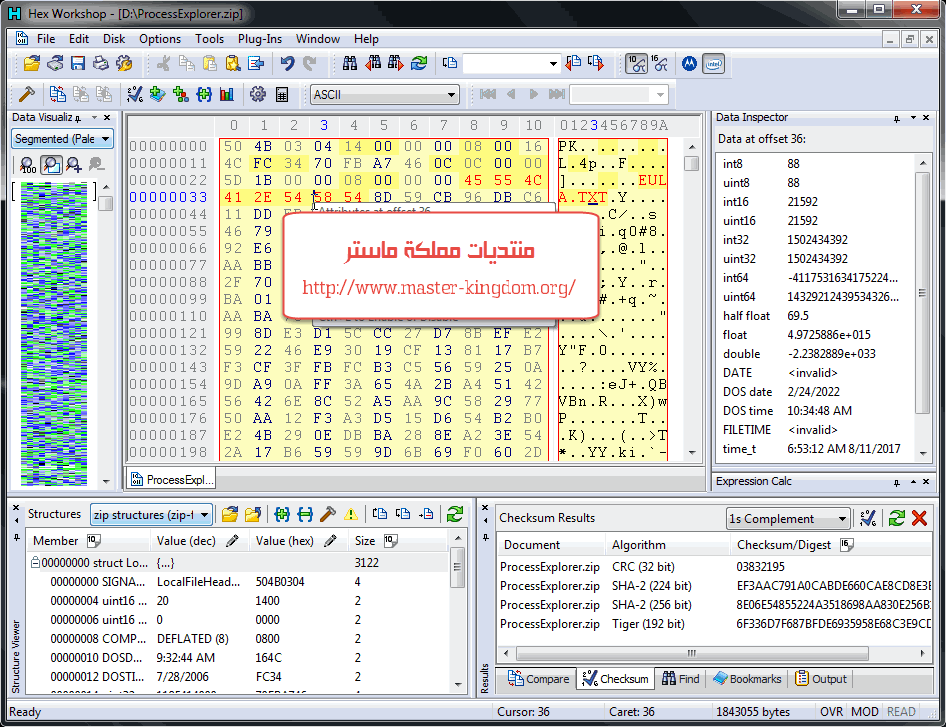Toggle the decimal offset display button
The image size is (946, 727).
636,63
